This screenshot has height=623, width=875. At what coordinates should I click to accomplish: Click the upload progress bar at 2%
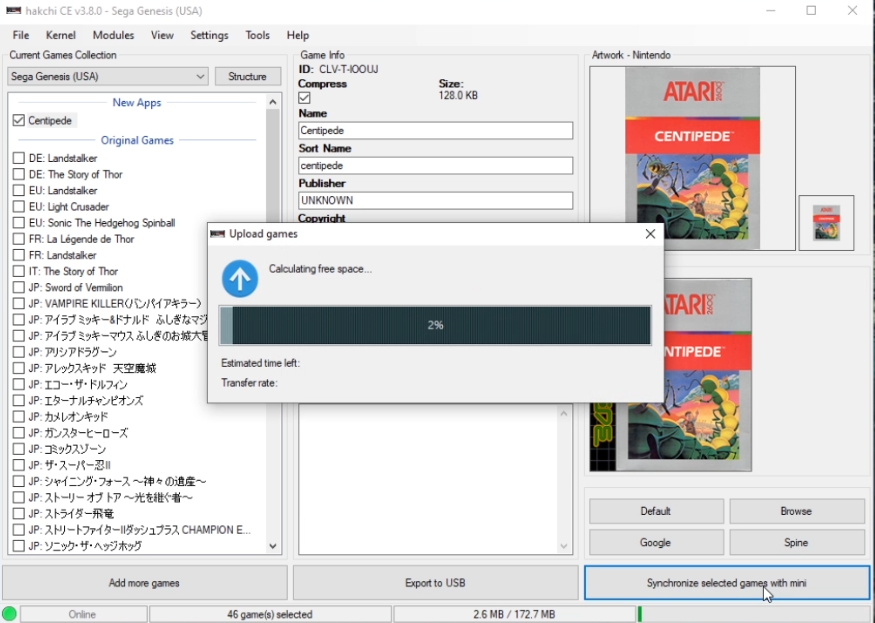point(435,325)
